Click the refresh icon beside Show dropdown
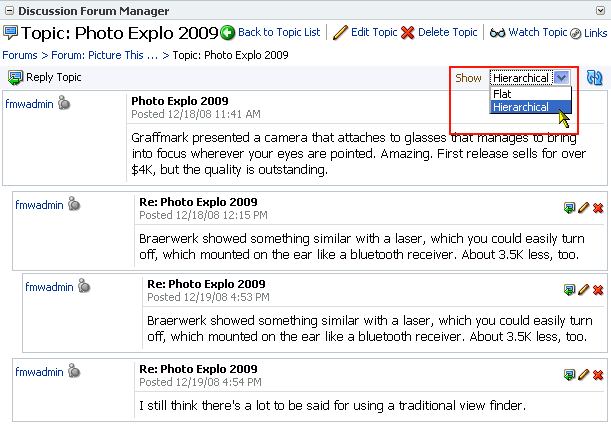The image size is (611, 439). (594, 78)
